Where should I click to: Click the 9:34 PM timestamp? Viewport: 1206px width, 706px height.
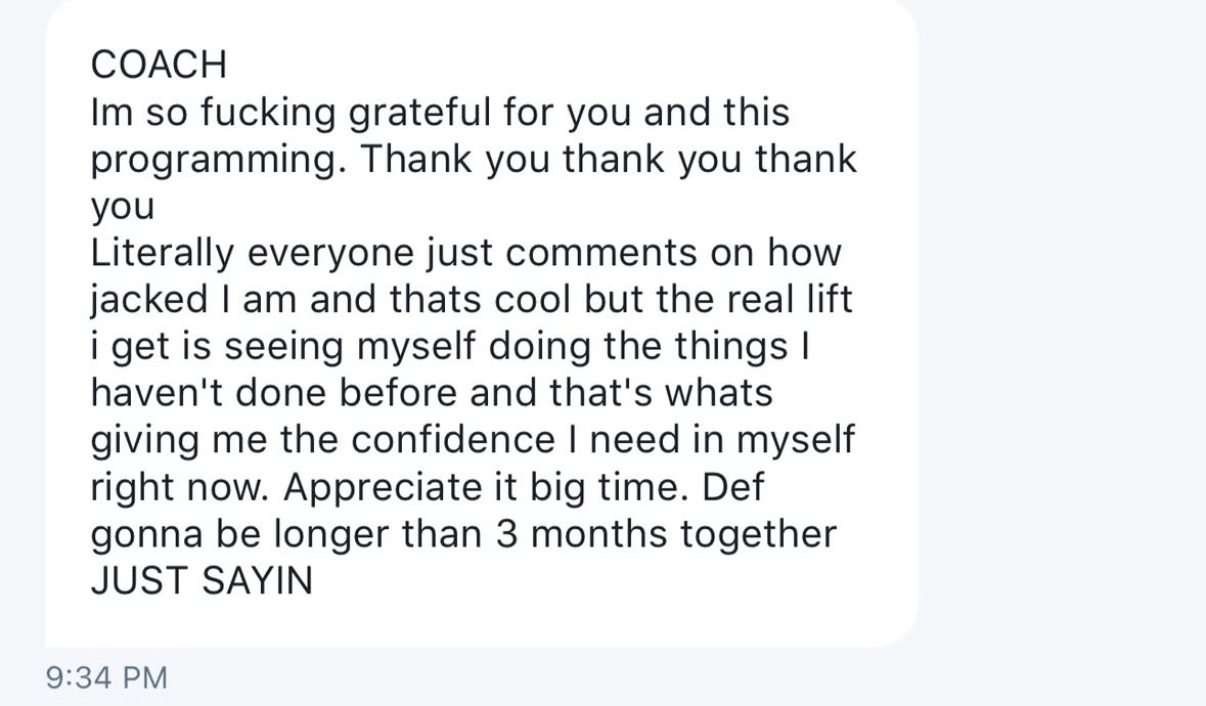coord(107,678)
